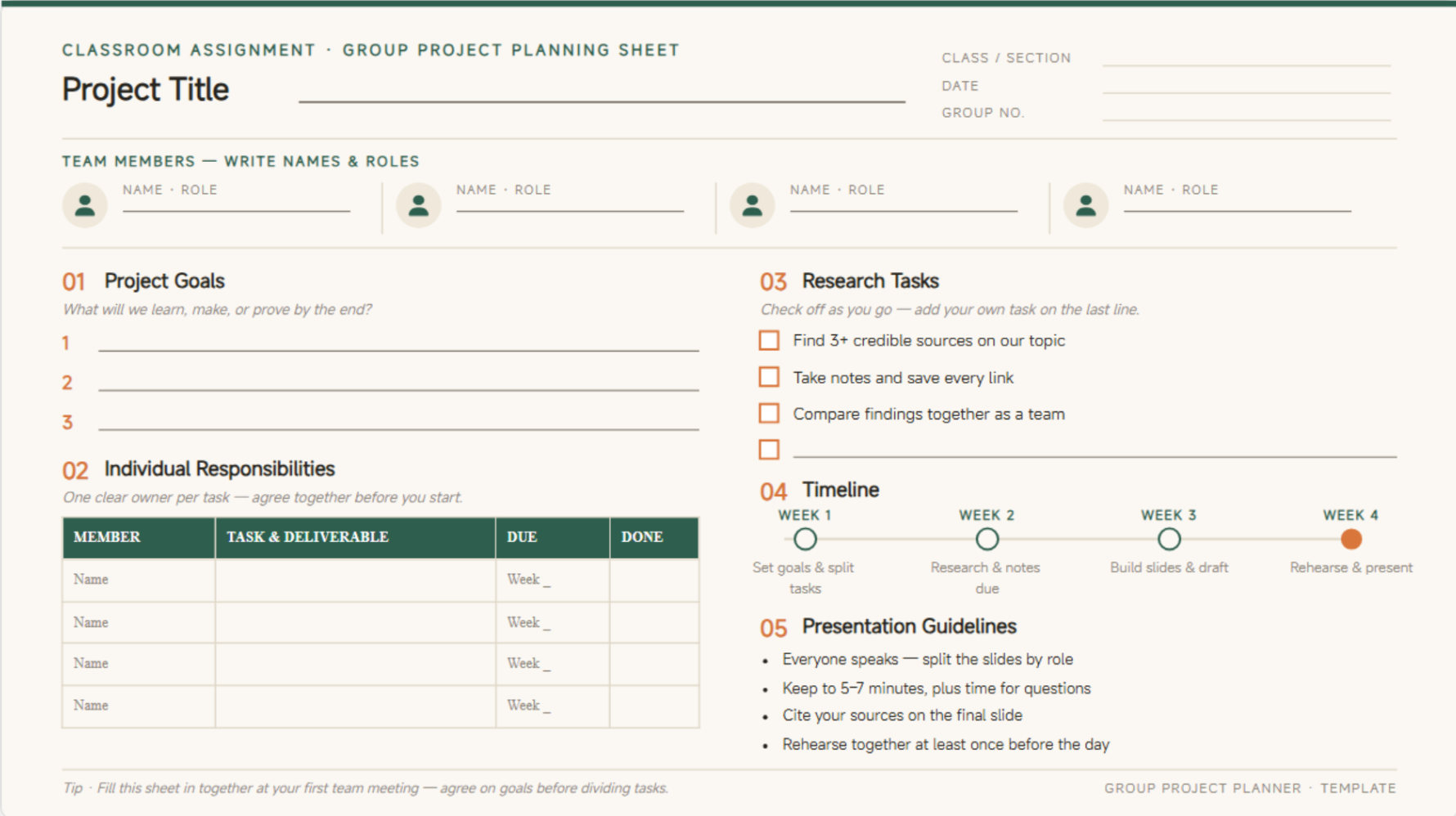The image size is (1456, 816).
Task: Click 'What will we learn, make, or prove' subtitle
Action: coord(217,310)
